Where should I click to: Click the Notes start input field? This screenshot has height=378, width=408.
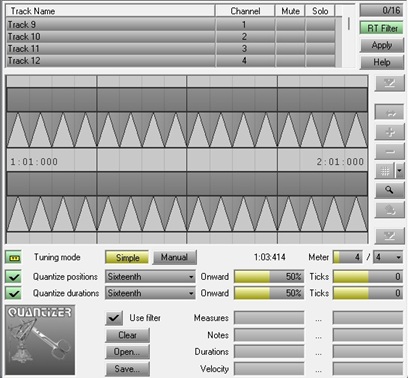click(269, 335)
